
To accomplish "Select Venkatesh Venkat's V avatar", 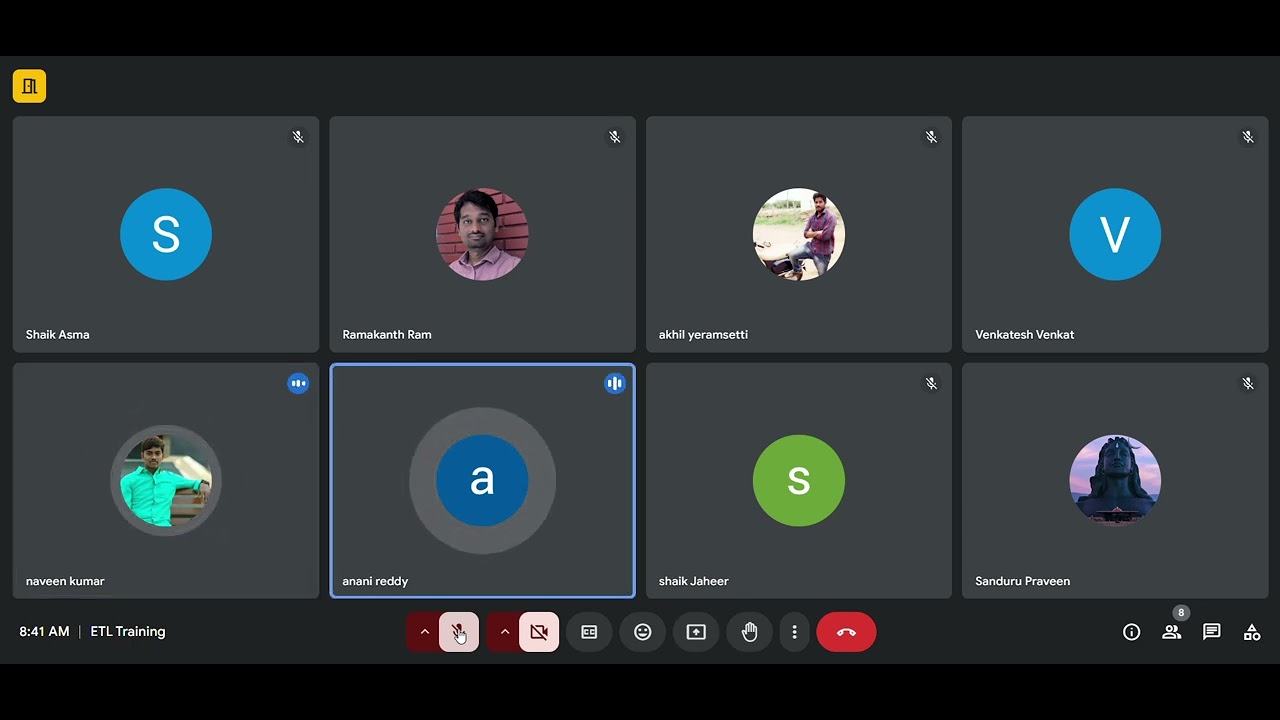I will click(x=1115, y=234).
